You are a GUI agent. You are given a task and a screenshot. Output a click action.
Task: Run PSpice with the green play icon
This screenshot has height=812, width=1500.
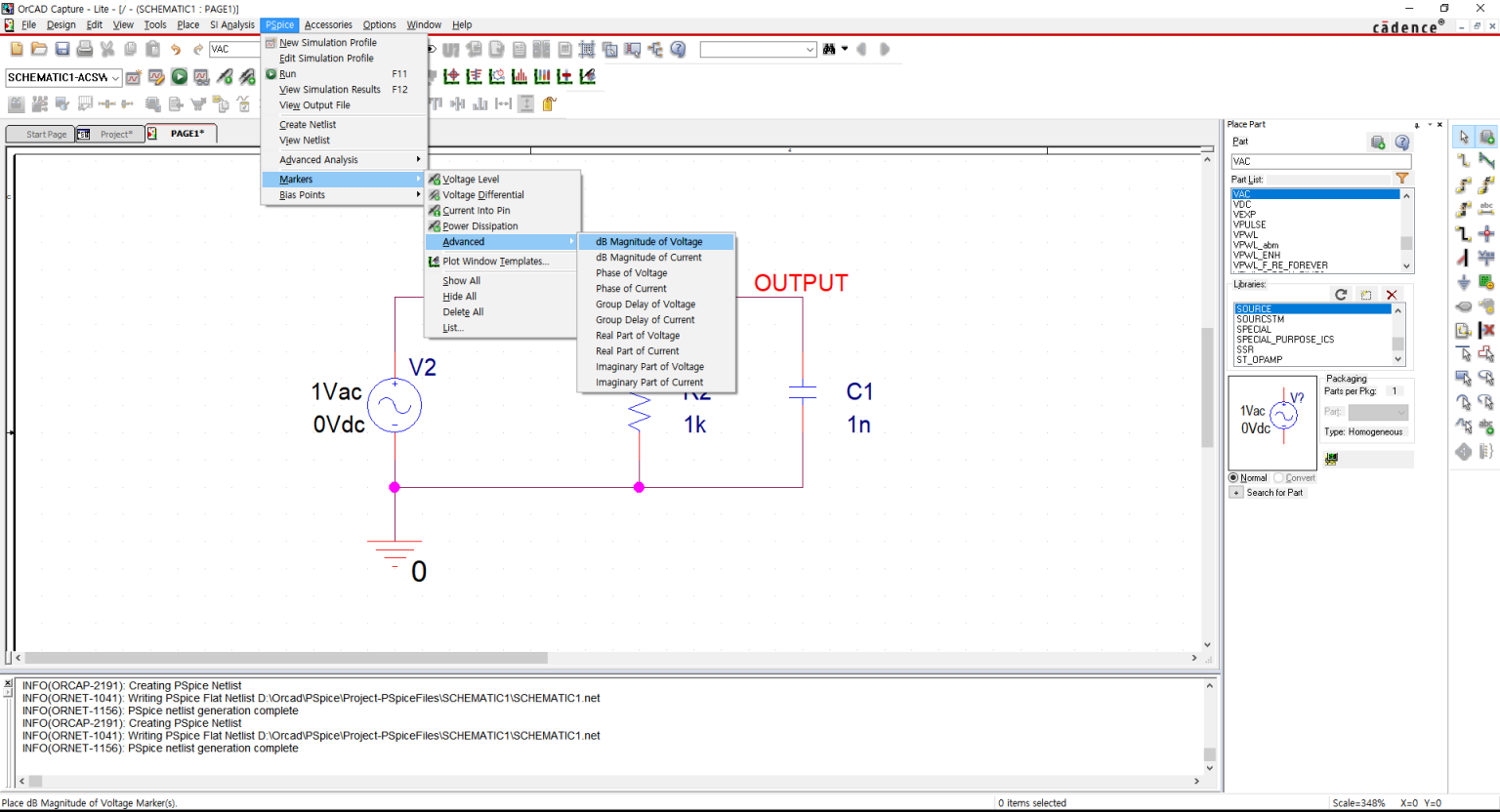coord(180,76)
